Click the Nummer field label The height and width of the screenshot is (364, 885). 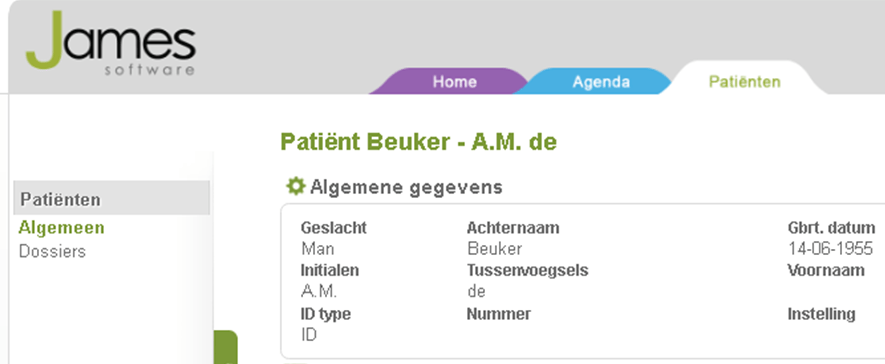(499, 314)
